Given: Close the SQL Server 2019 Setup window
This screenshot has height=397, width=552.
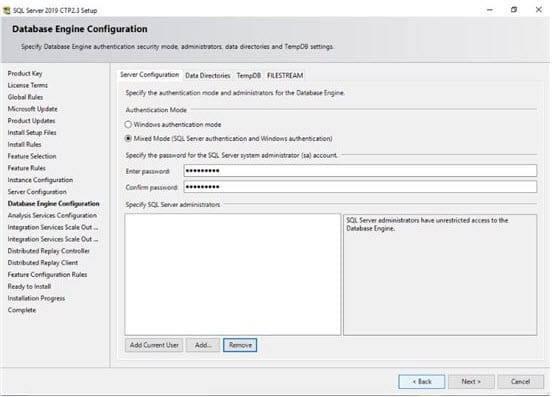Looking at the screenshot, I should pyautogui.click(x=539, y=10).
